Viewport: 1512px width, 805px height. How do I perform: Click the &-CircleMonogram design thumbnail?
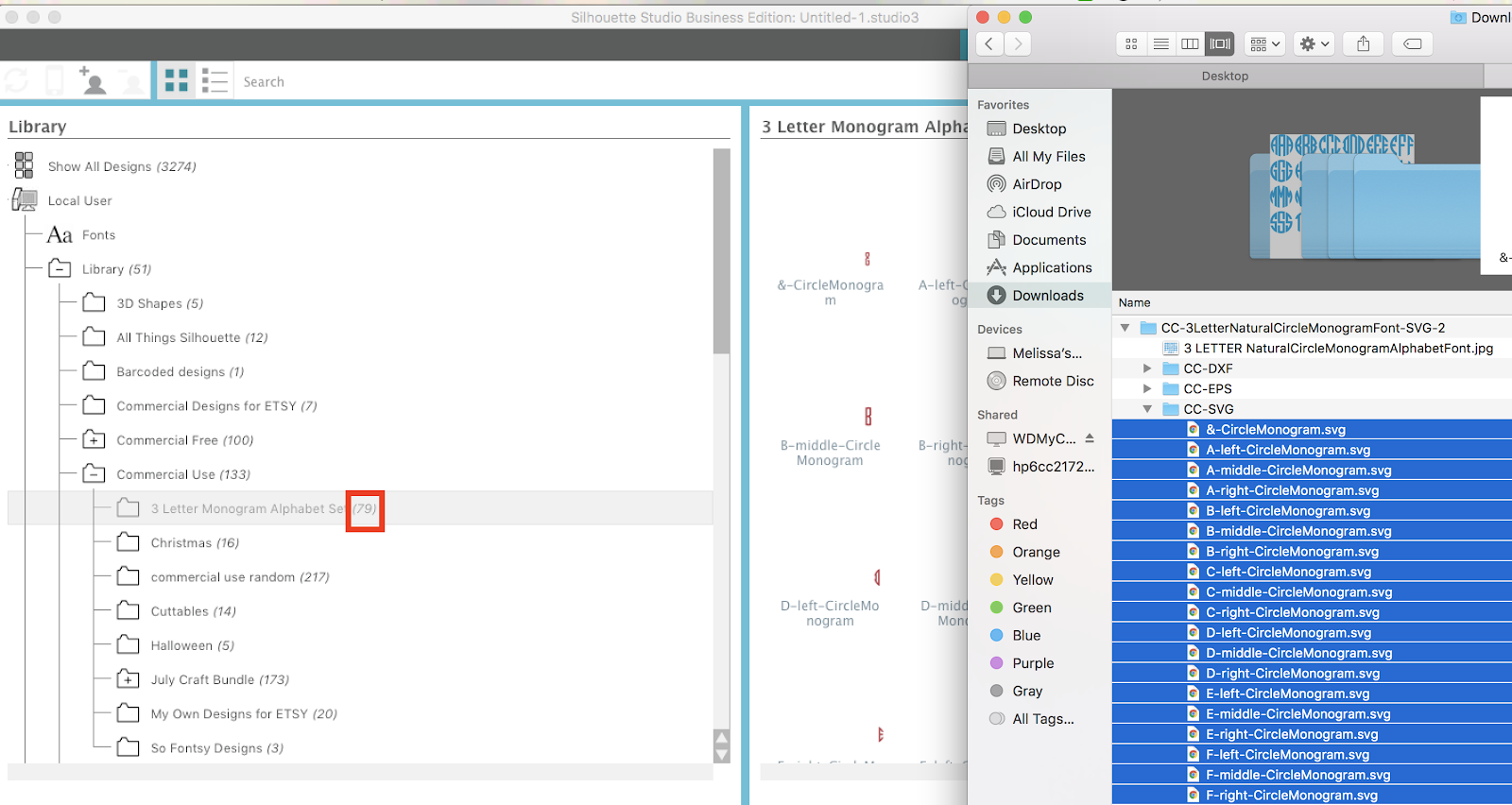[x=868, y=259]
